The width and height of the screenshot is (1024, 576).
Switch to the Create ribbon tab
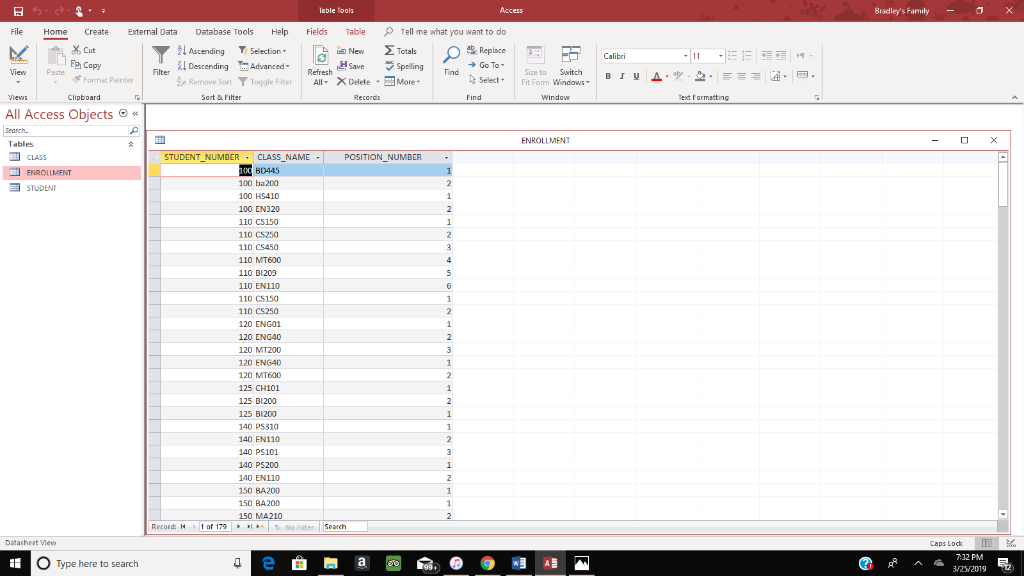(95, 31)
